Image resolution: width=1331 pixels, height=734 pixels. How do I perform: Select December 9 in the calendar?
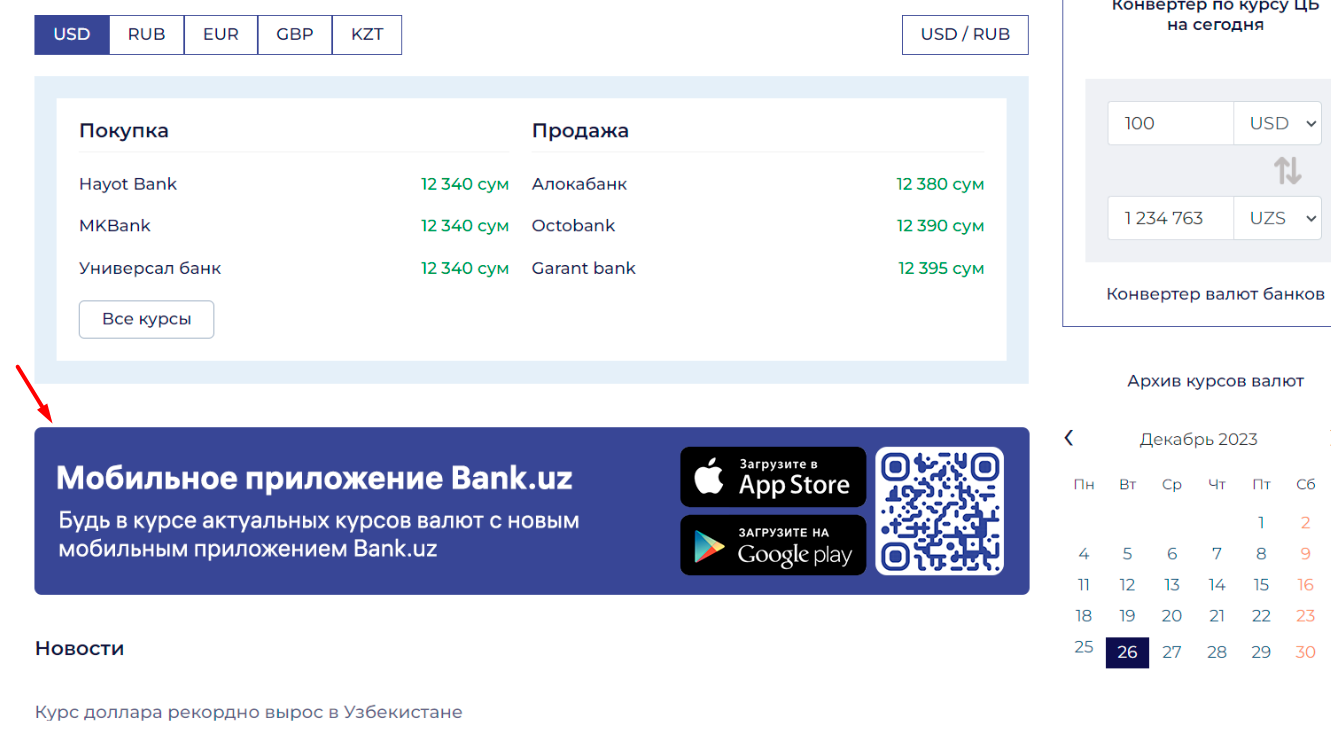click(1305, 554)
